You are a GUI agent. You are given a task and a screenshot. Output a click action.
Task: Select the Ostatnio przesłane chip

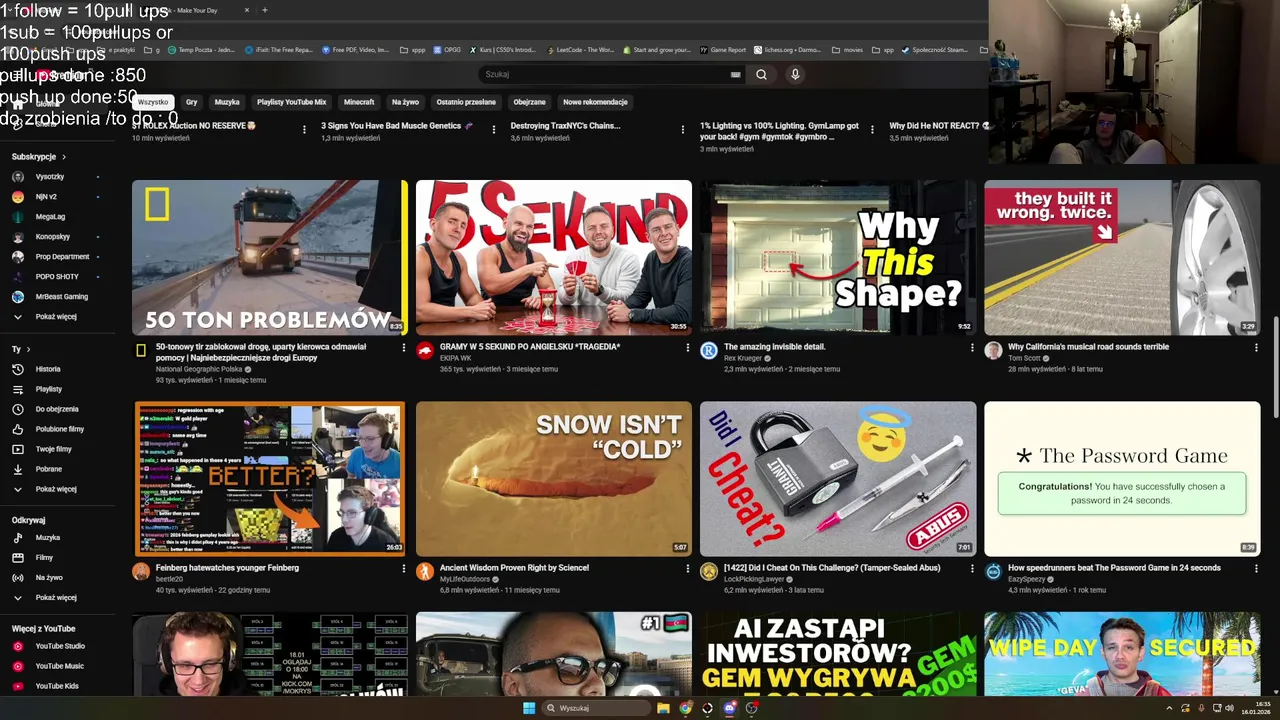[x=466, y=102]
